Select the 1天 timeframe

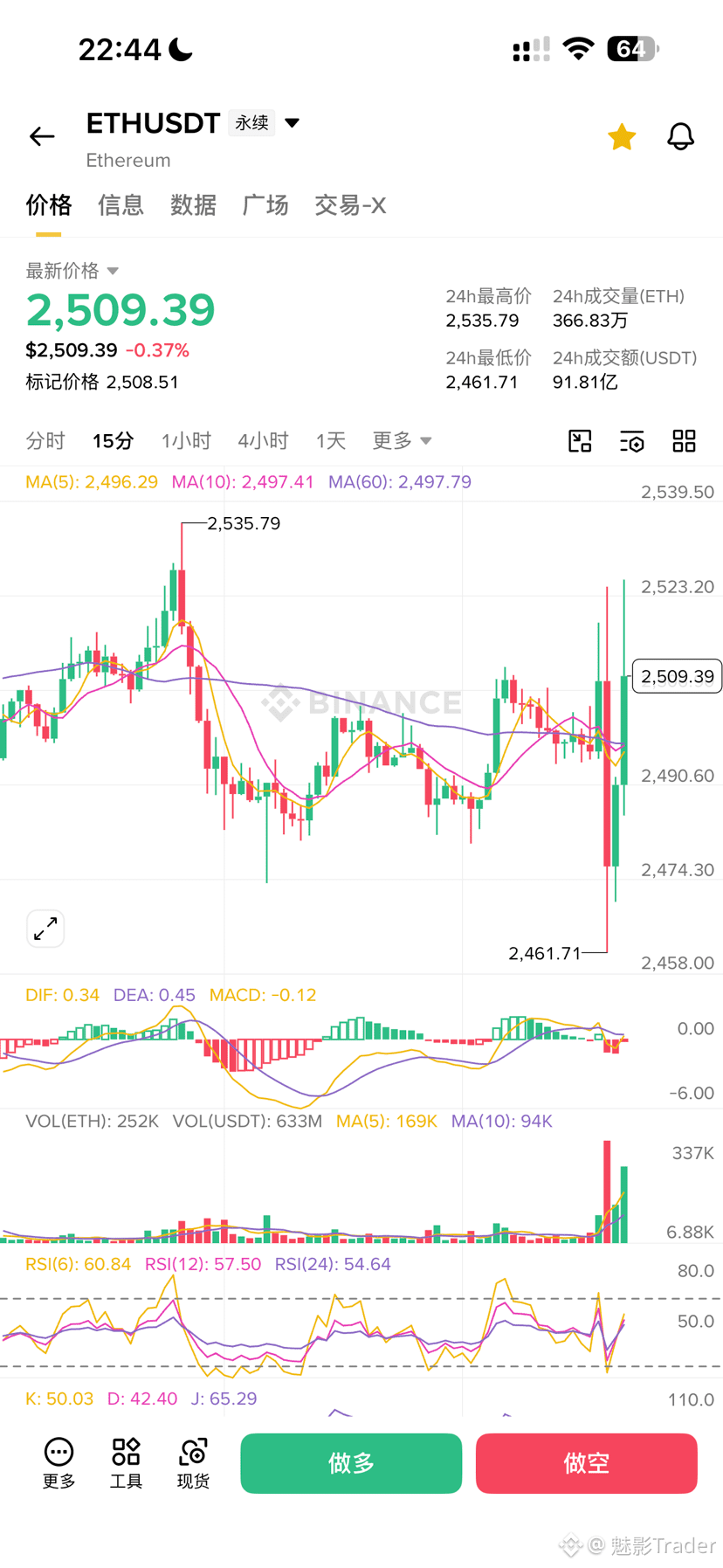pyautogui.click(x=331, y=441)
